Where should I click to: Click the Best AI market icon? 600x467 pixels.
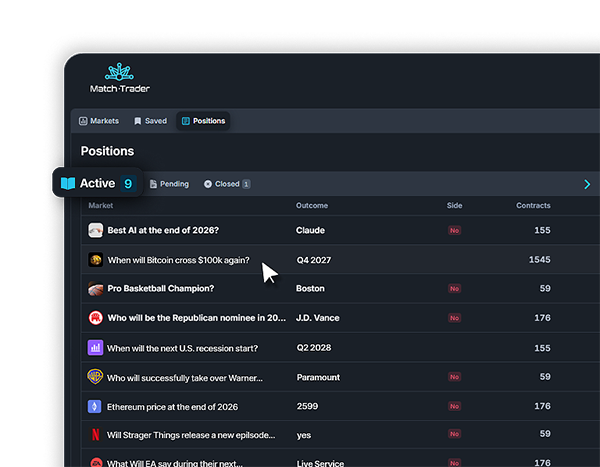tap(96, 230)
